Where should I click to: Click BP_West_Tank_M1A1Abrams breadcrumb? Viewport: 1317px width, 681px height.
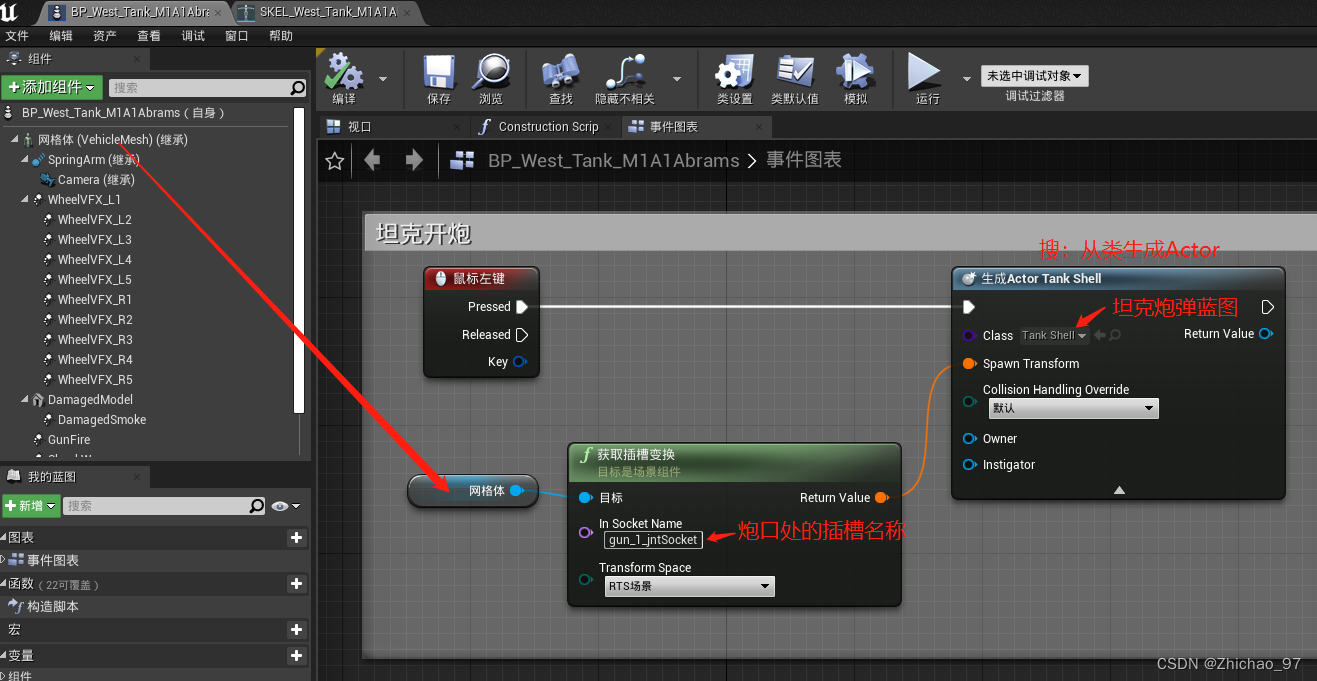[613, 160]
